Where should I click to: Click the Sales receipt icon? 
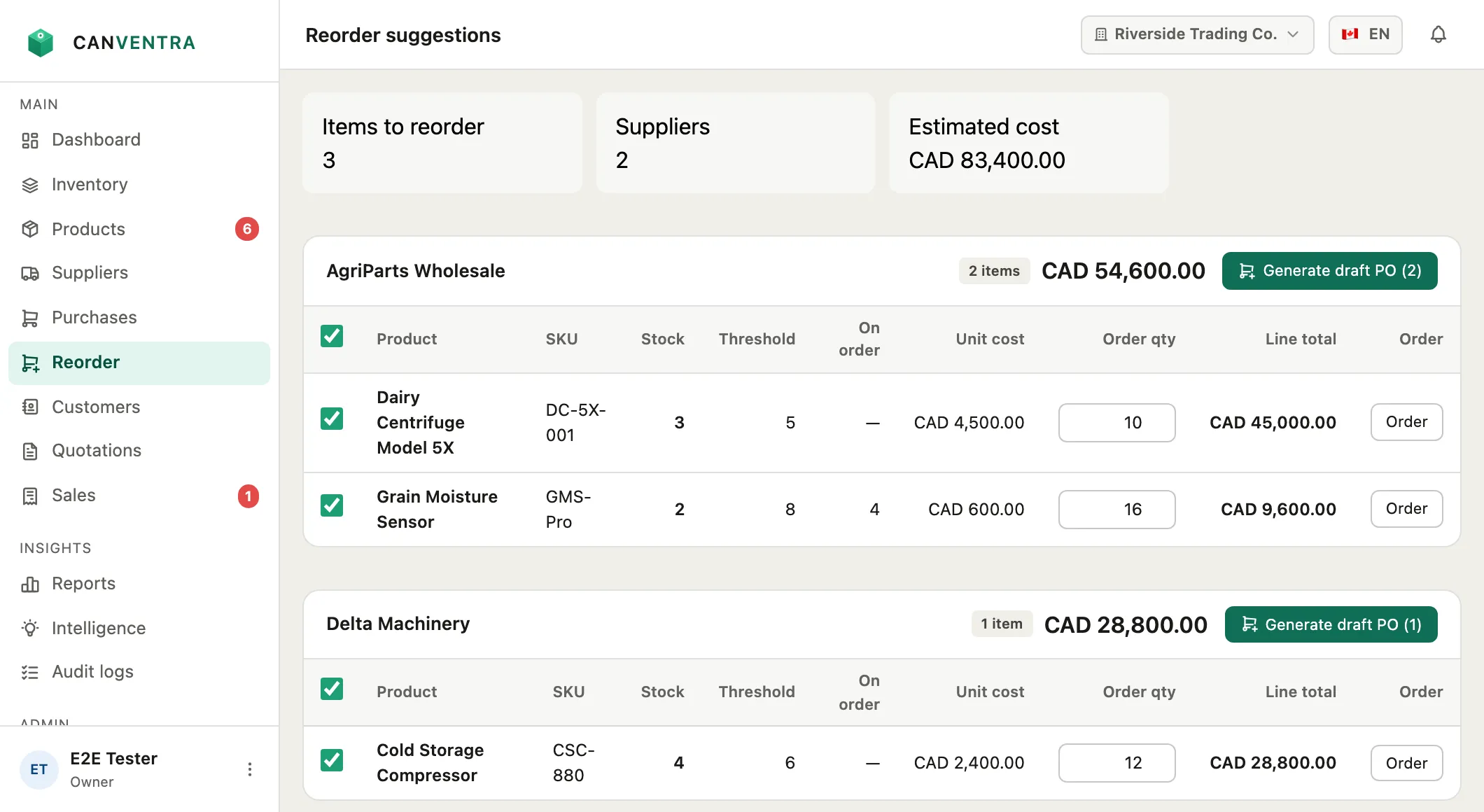(x=29, y=496)
